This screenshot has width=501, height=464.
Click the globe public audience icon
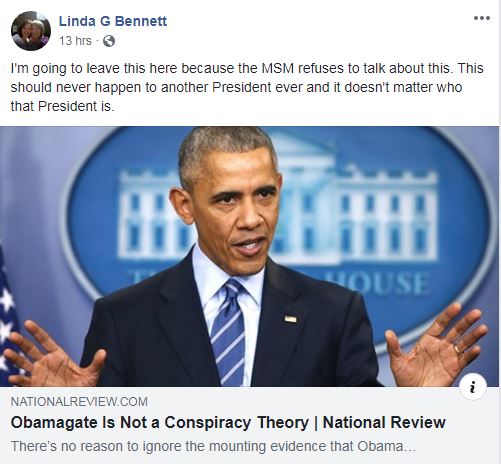109,41
